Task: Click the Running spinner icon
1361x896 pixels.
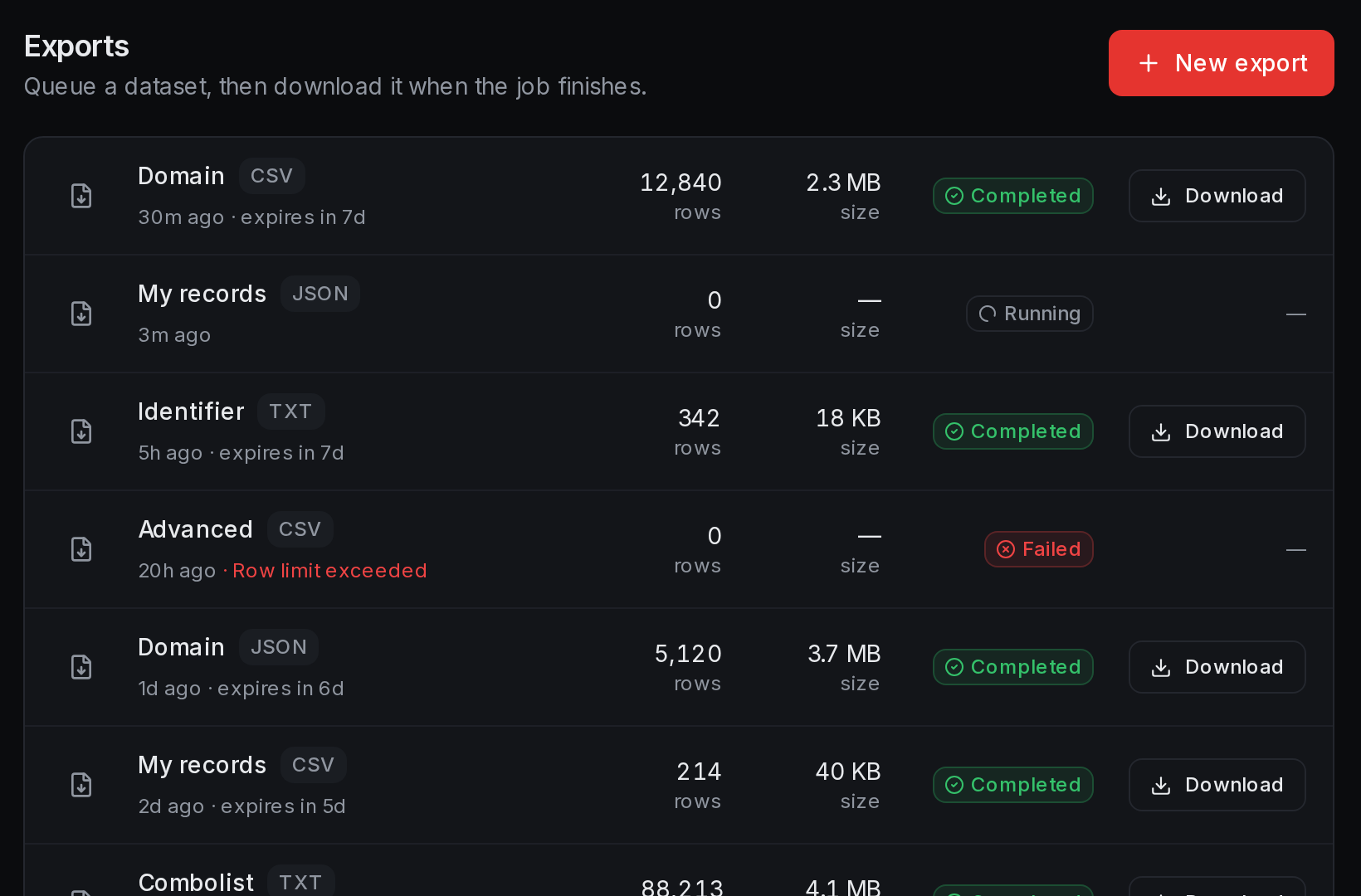Action: pyautogui.click(x=988, y=314)
